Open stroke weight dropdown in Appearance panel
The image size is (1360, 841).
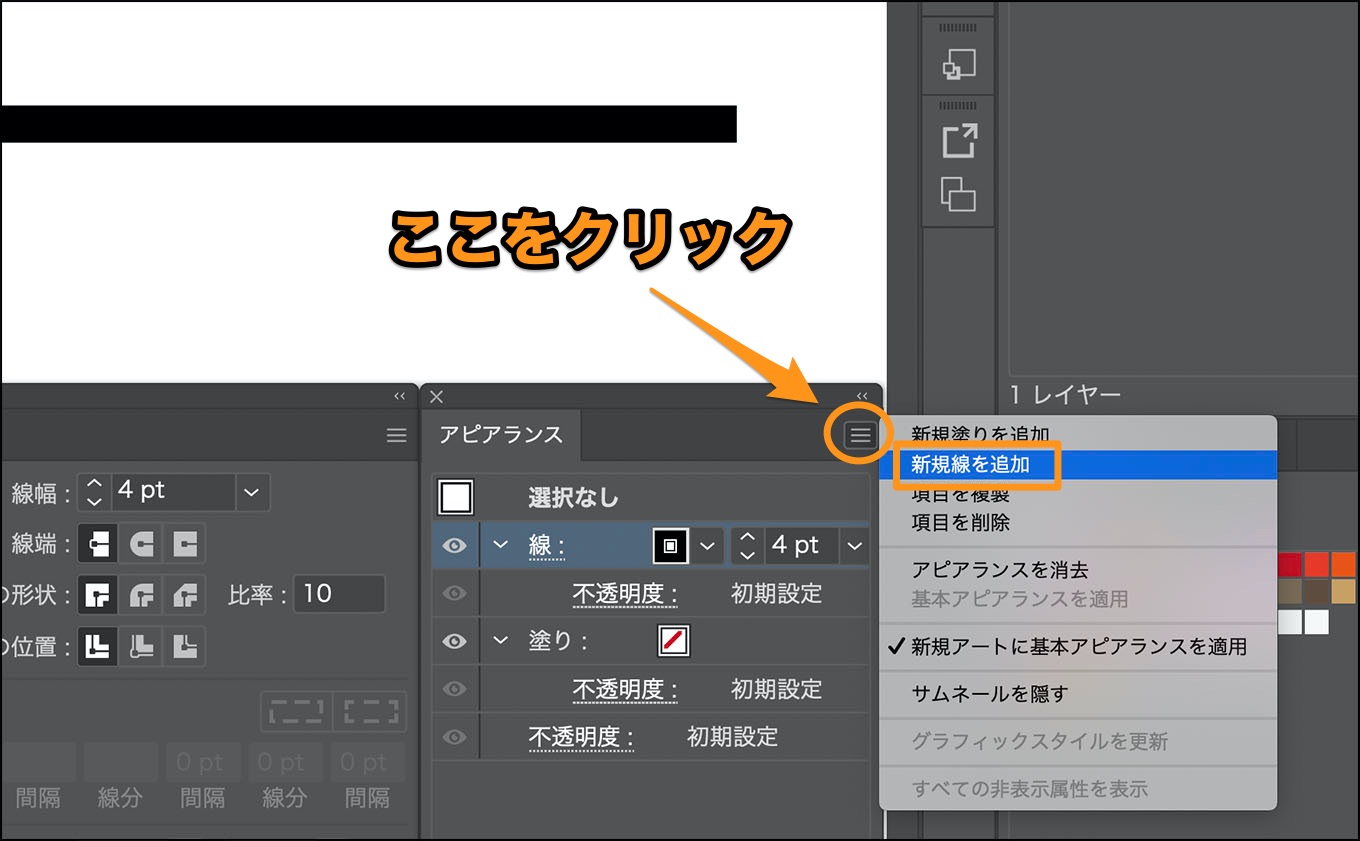(854, 546)
